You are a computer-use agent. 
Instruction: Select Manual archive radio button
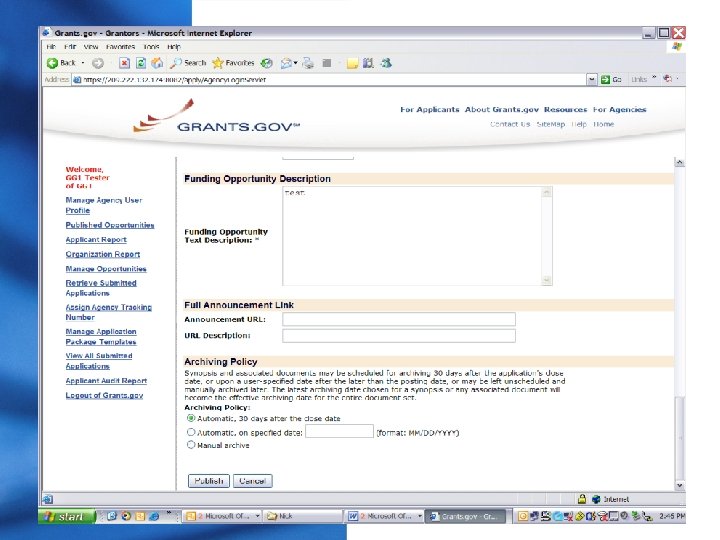point(191,445)
